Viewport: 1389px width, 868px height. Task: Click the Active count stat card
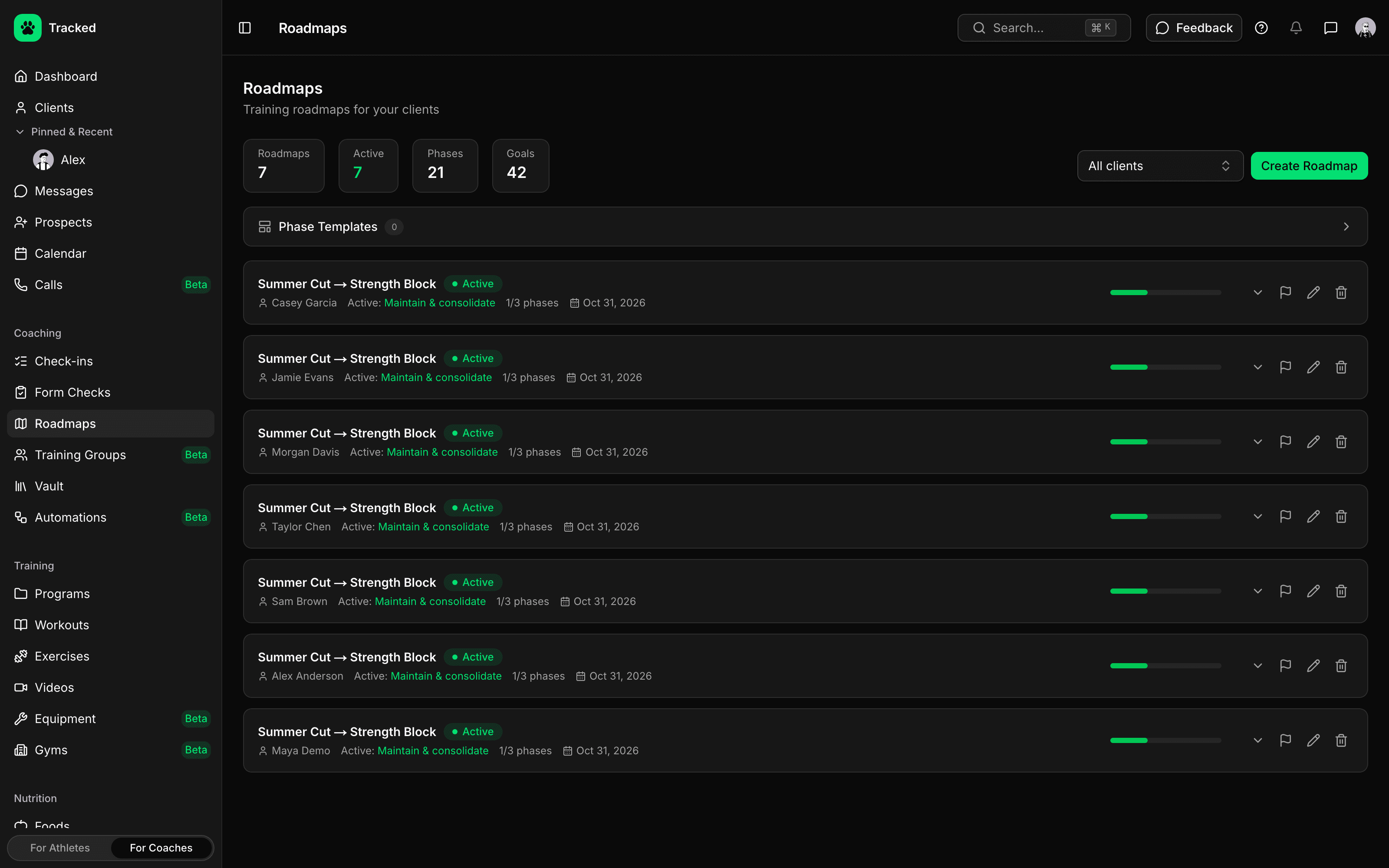pyautogui.click(x=369, y=166)
